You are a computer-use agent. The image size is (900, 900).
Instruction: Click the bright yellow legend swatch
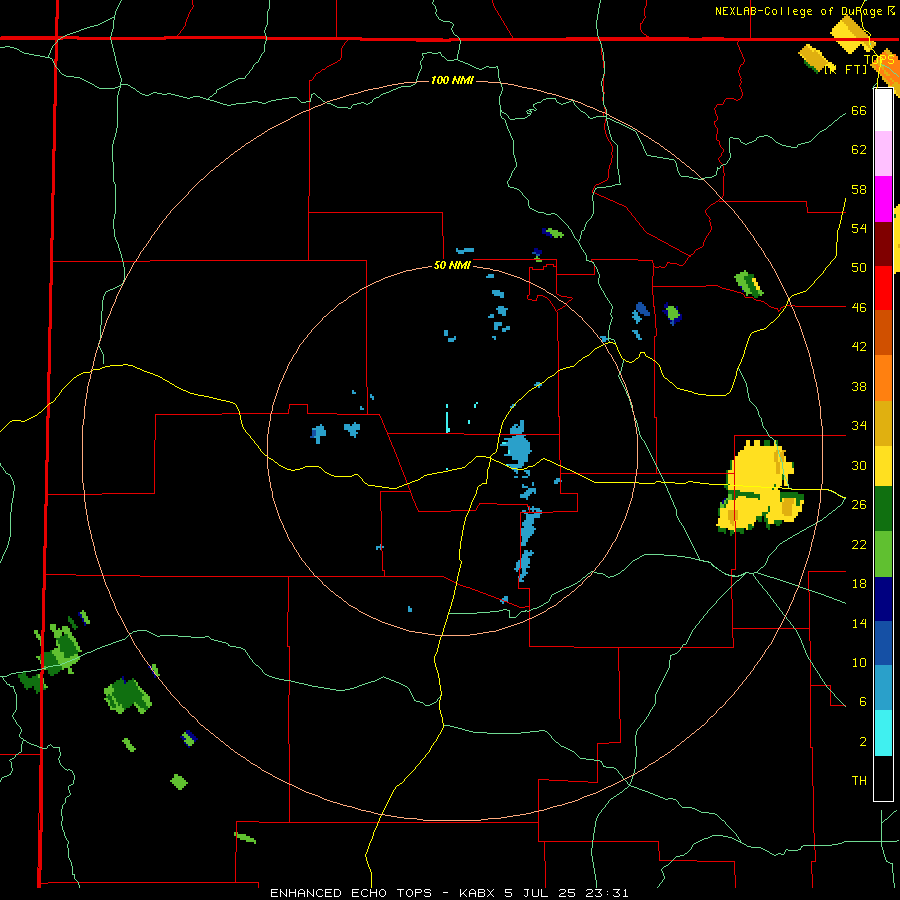coord(883,465)
